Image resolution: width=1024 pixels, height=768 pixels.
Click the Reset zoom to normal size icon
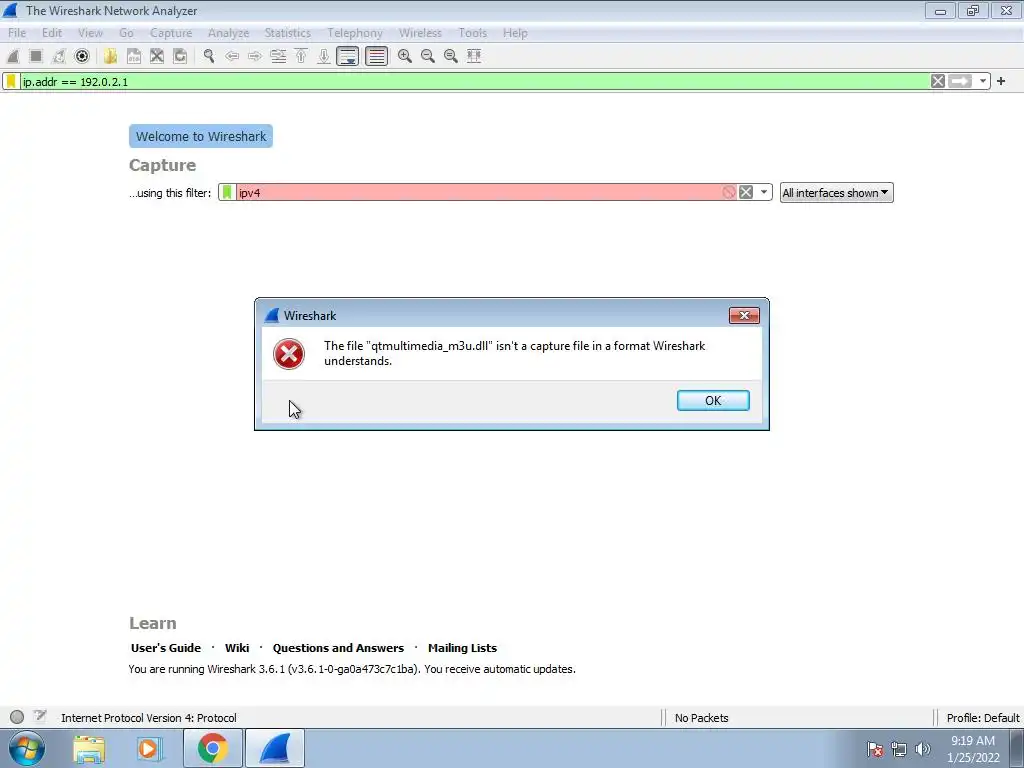coord(451,56)
